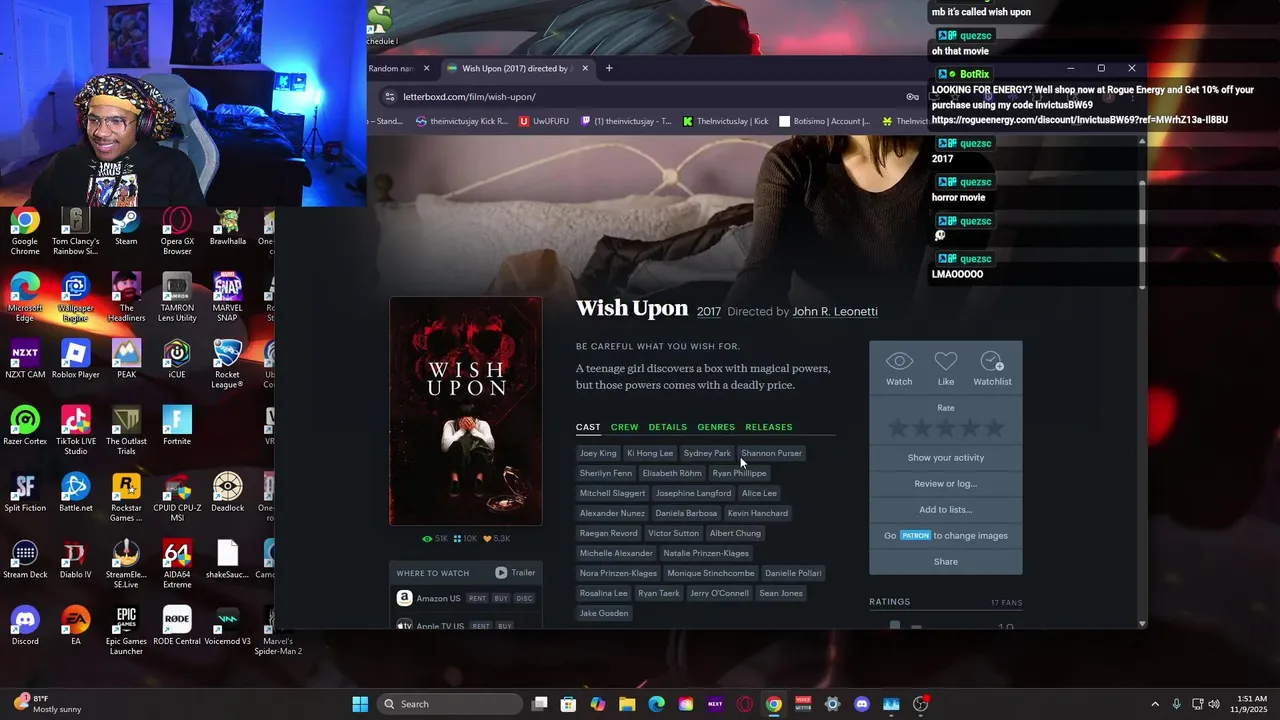Click the Share button
The image size is (1280, 720).
click(946, 562)
